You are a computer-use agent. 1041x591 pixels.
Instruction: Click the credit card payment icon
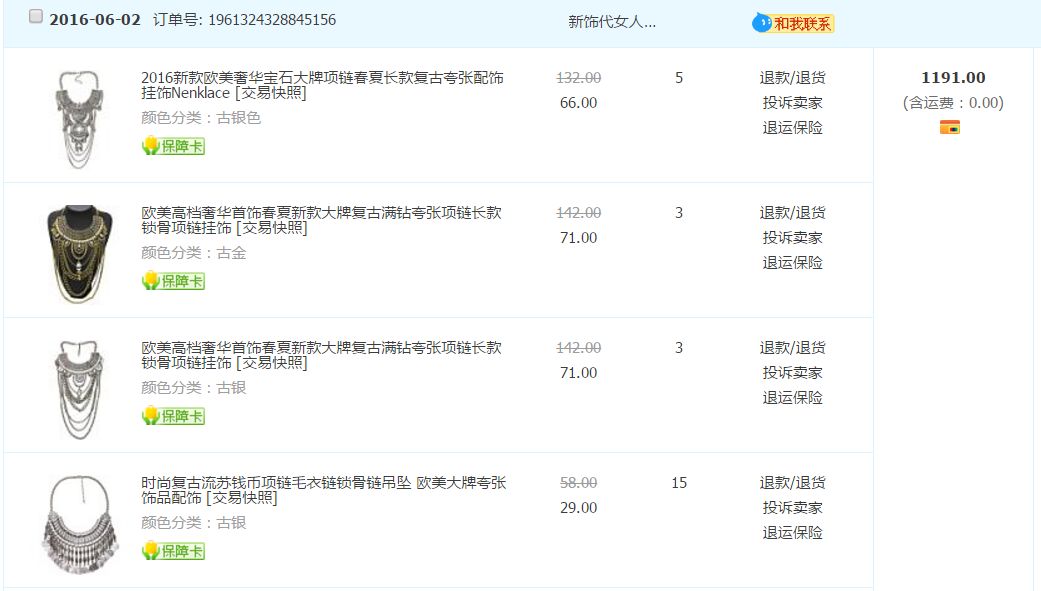coord(950,127)
